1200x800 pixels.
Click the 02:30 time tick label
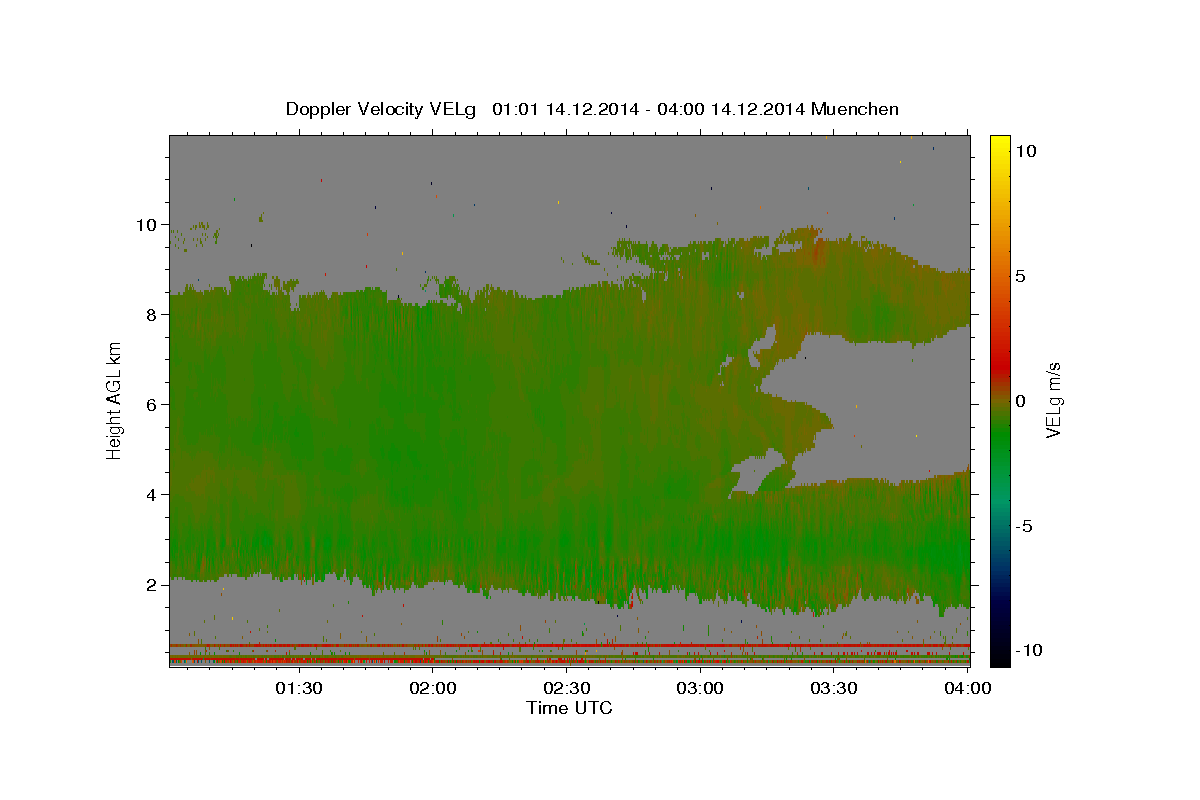[x=567, y=688]
